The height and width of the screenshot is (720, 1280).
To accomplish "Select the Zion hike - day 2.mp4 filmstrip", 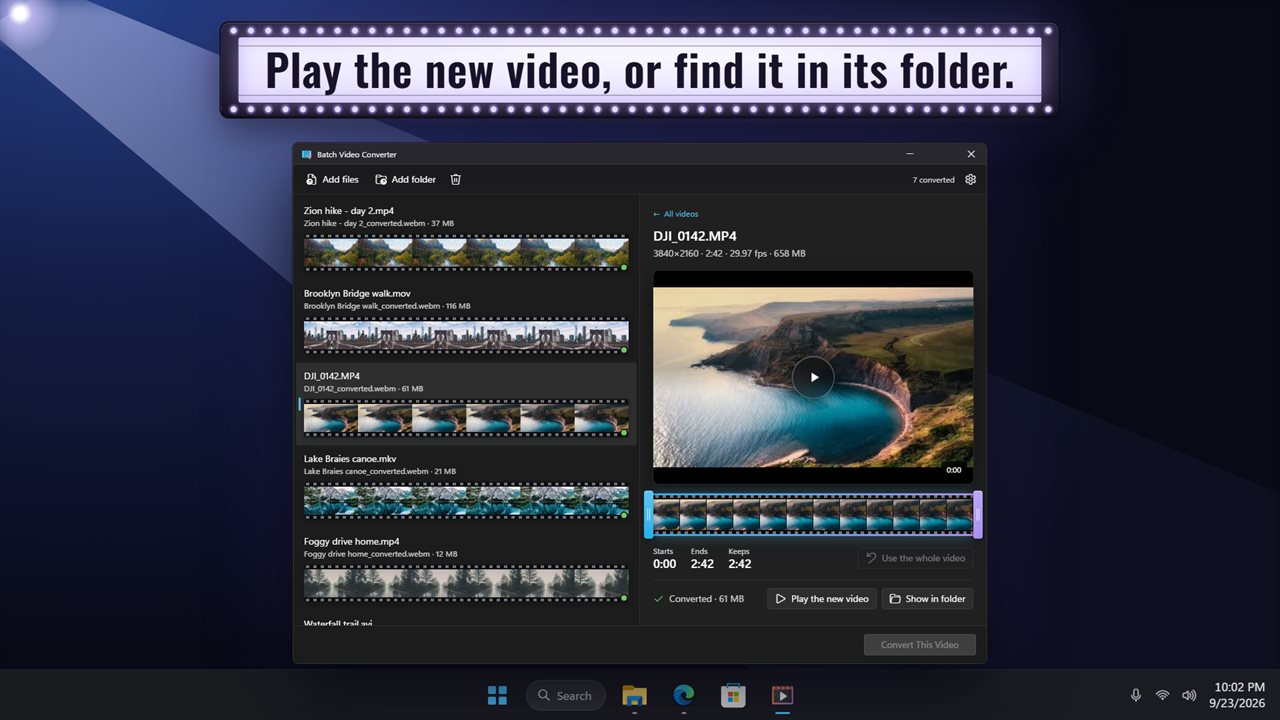I will (x=466, y=252).
